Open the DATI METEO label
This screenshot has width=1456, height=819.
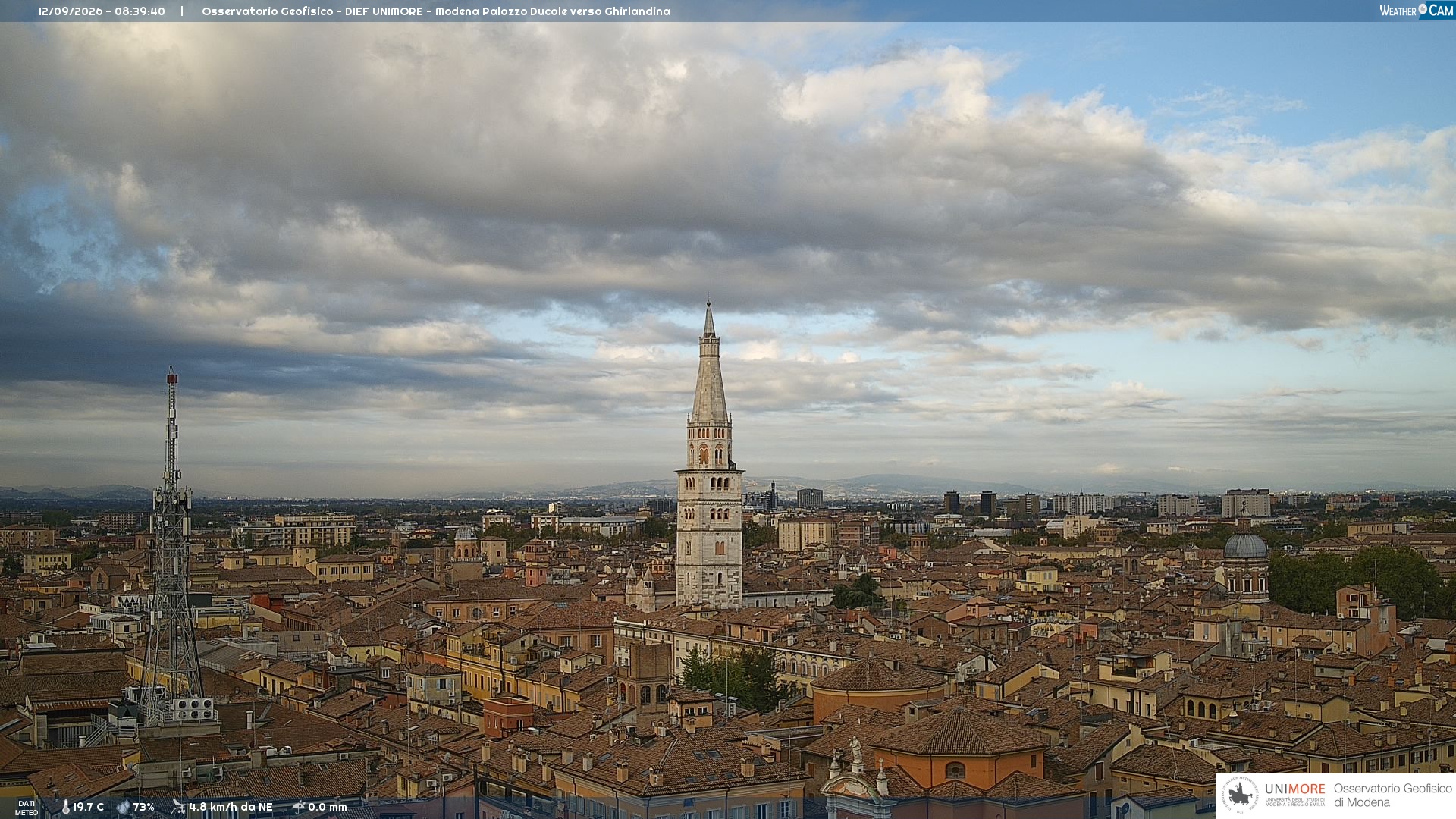point(27,808)
